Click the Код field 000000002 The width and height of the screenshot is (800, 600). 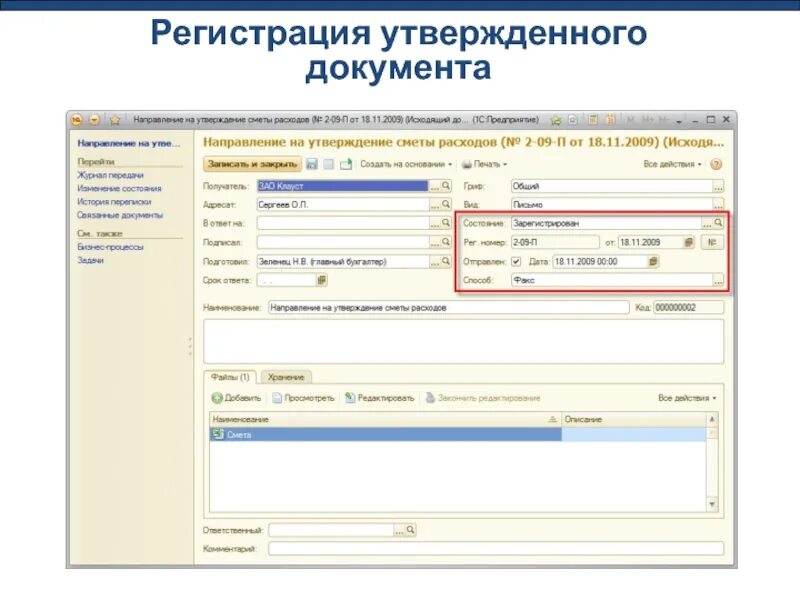click(x=688, y=308)
